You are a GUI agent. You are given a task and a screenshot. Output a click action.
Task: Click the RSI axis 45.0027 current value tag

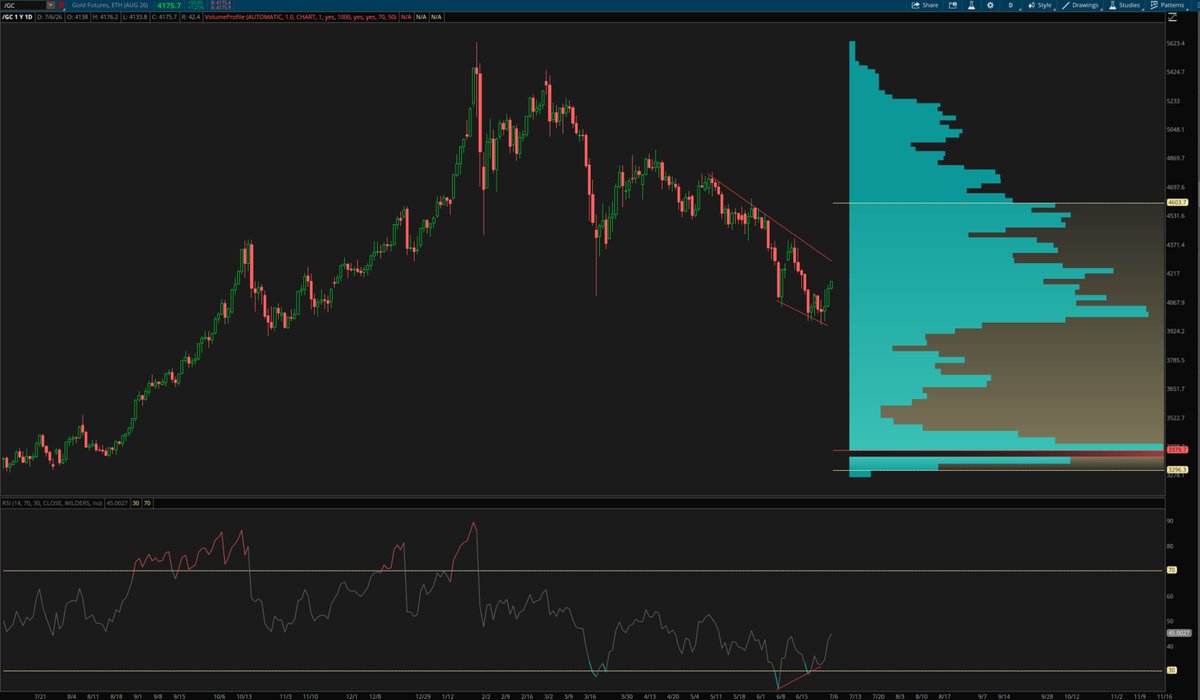tap(1177, 633)
